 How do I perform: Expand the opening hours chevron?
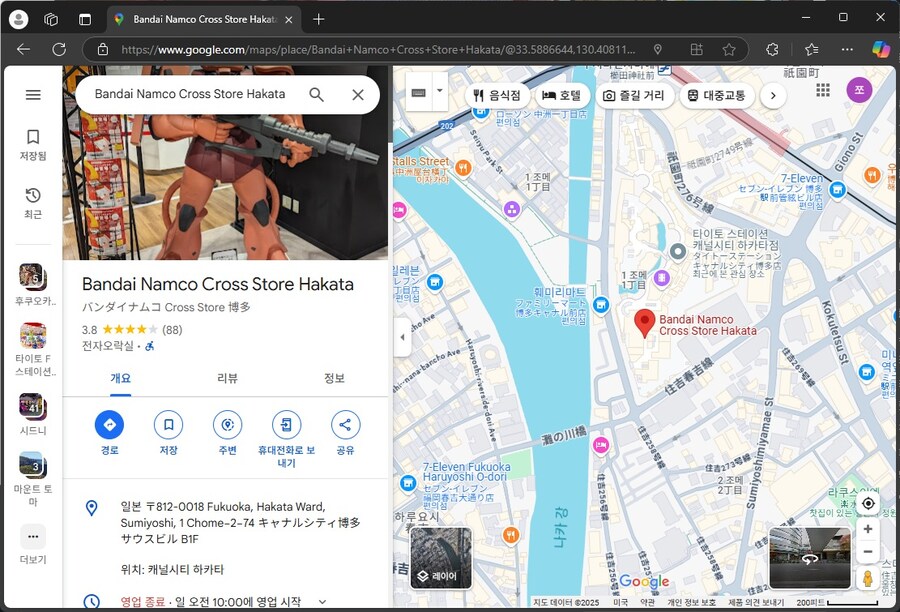point(323,602)
